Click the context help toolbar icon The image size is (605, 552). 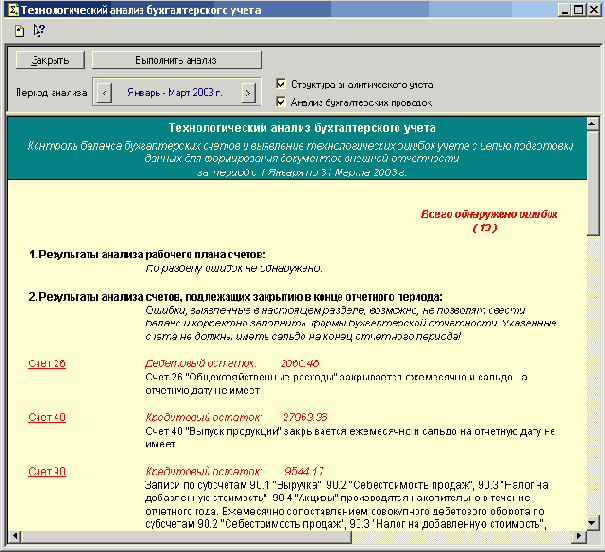(39, 30)
